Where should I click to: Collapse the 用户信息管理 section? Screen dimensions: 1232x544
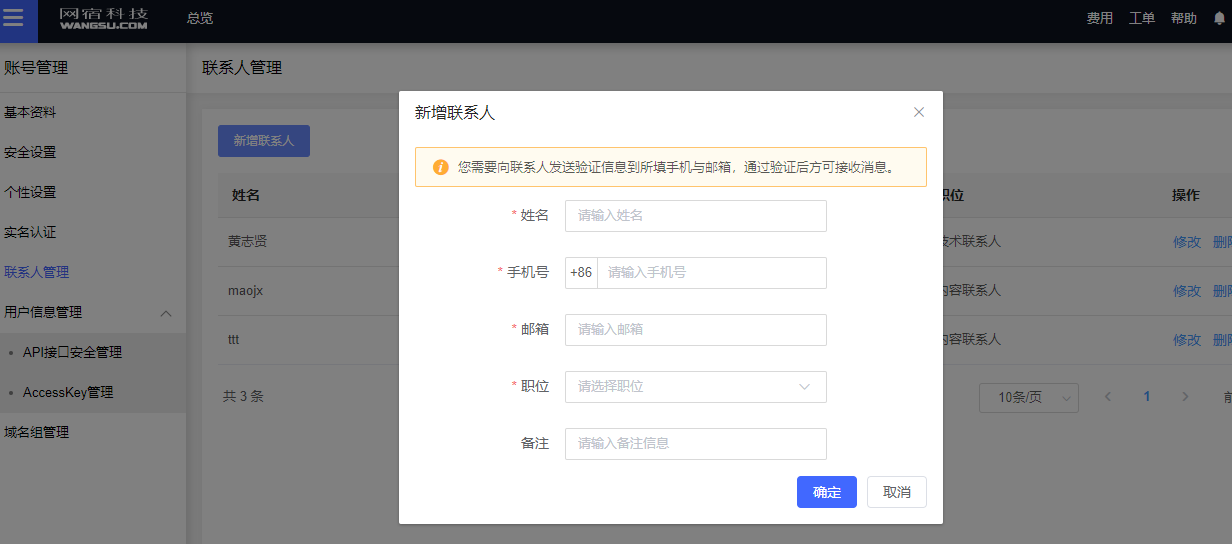166,313
